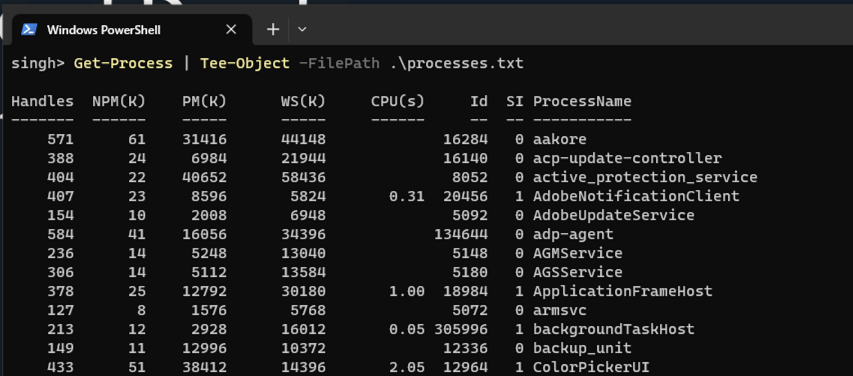Click the PM(K) column header
This screenshot has width=853, height=376.
204,101
